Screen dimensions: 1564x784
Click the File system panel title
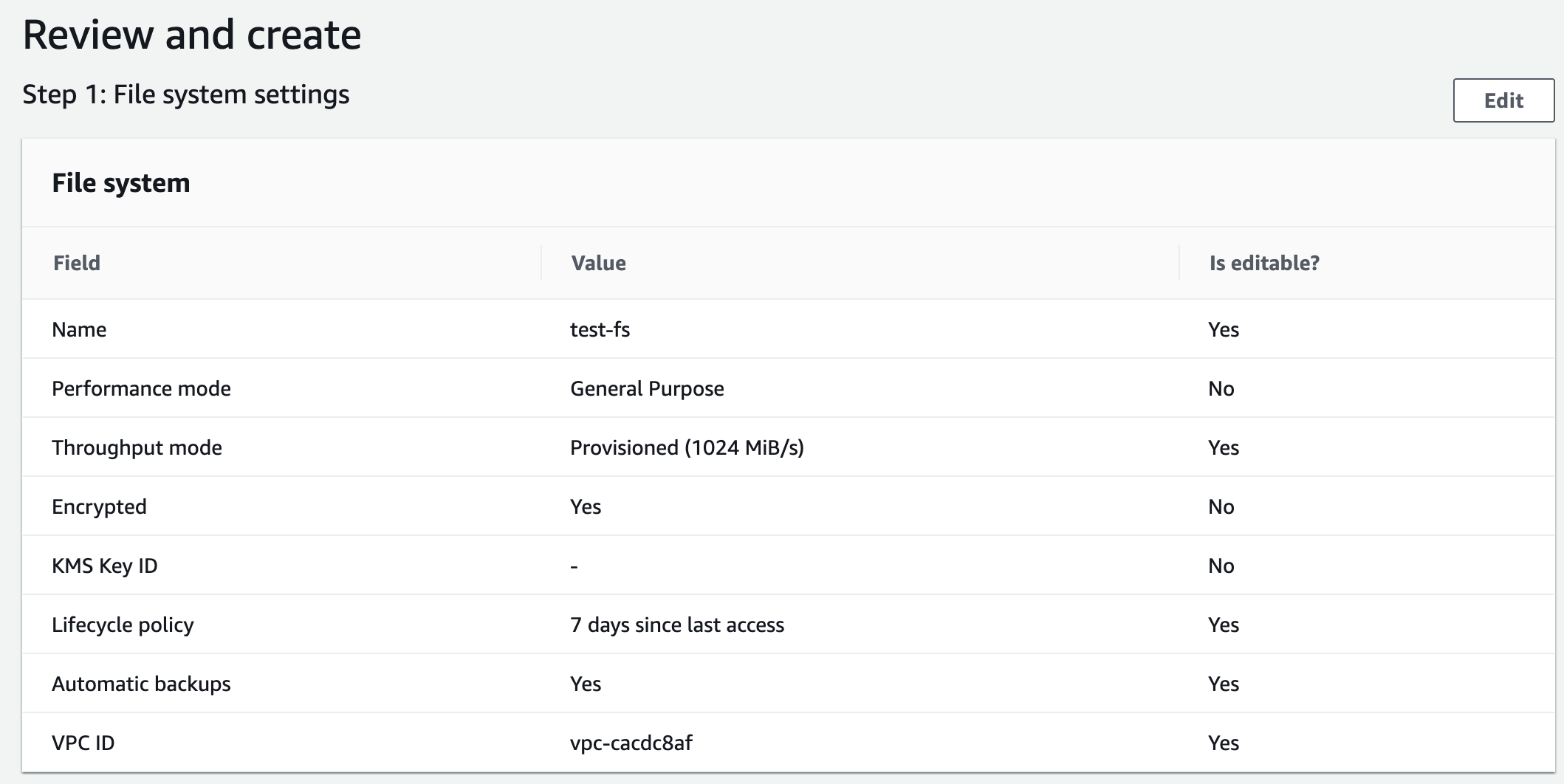[x=121, y=182]
